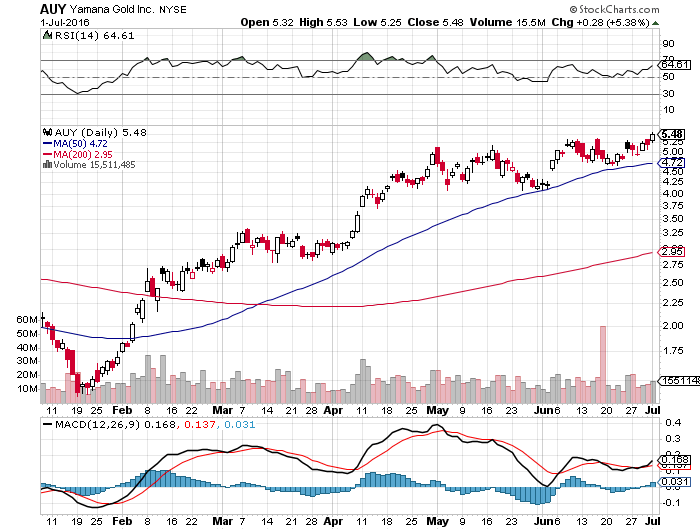Click the blue MA(50) 4.72 legend
The width and height of the screenshot is (700, 530).
[x=75, y=143]
